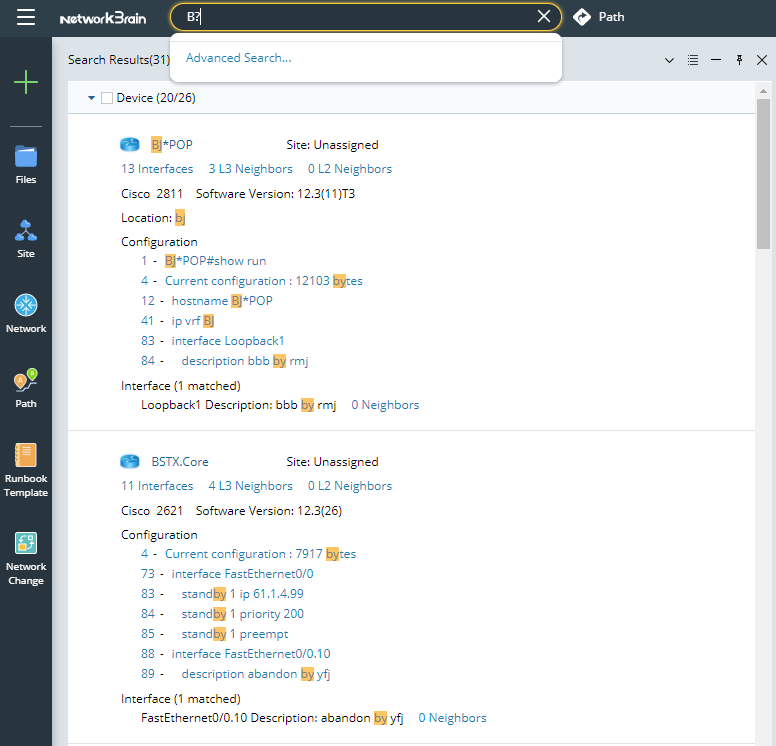776x746 pixels.
Task: View 0 L2 Neighbors of BSTX.Core
Action: (350, 486)
